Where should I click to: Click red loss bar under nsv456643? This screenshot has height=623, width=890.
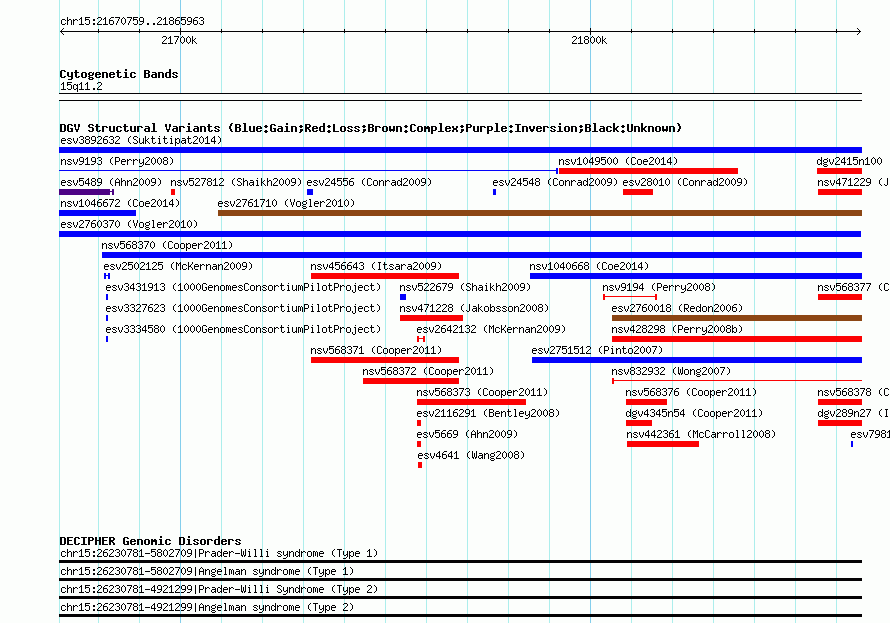(x=385, y=276)
